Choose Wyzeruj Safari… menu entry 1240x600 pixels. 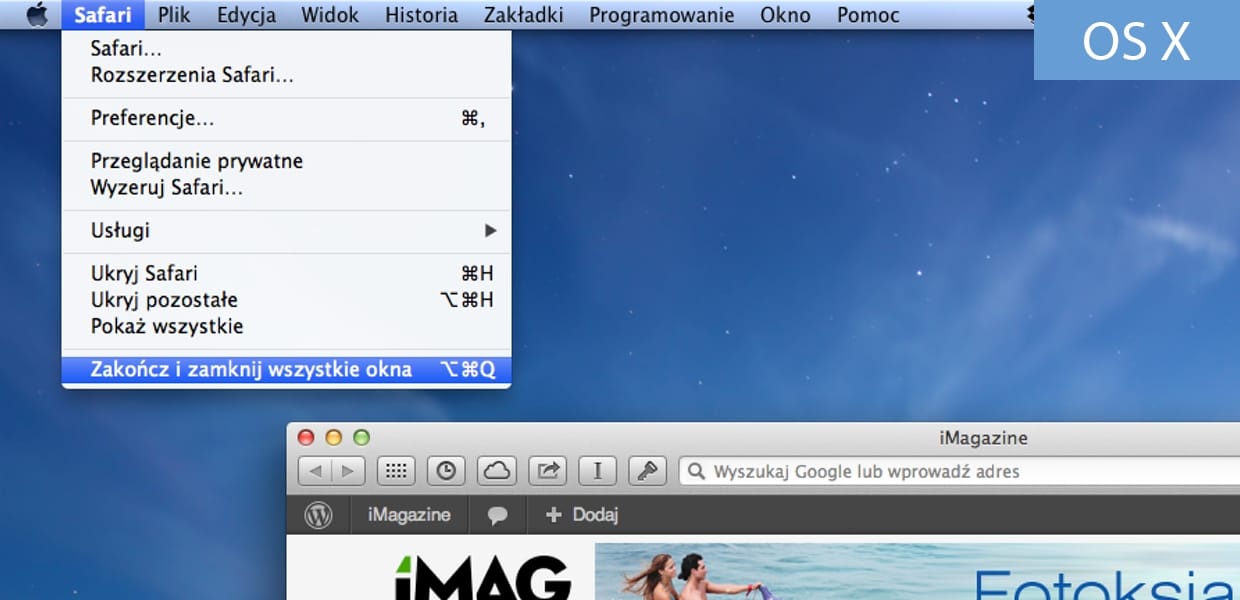click(x=286, y=187)
